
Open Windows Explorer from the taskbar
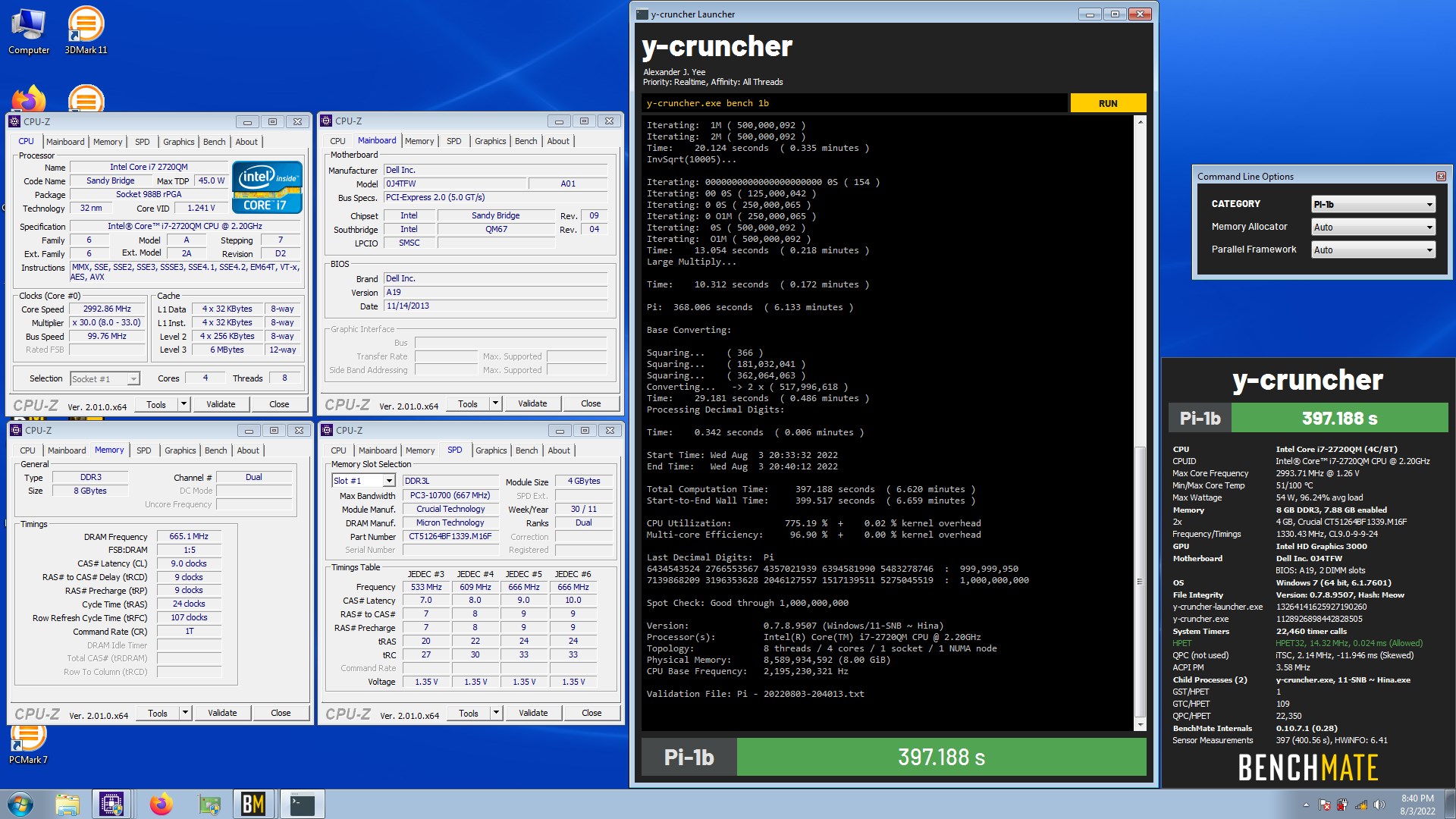(x=67, y=804)
